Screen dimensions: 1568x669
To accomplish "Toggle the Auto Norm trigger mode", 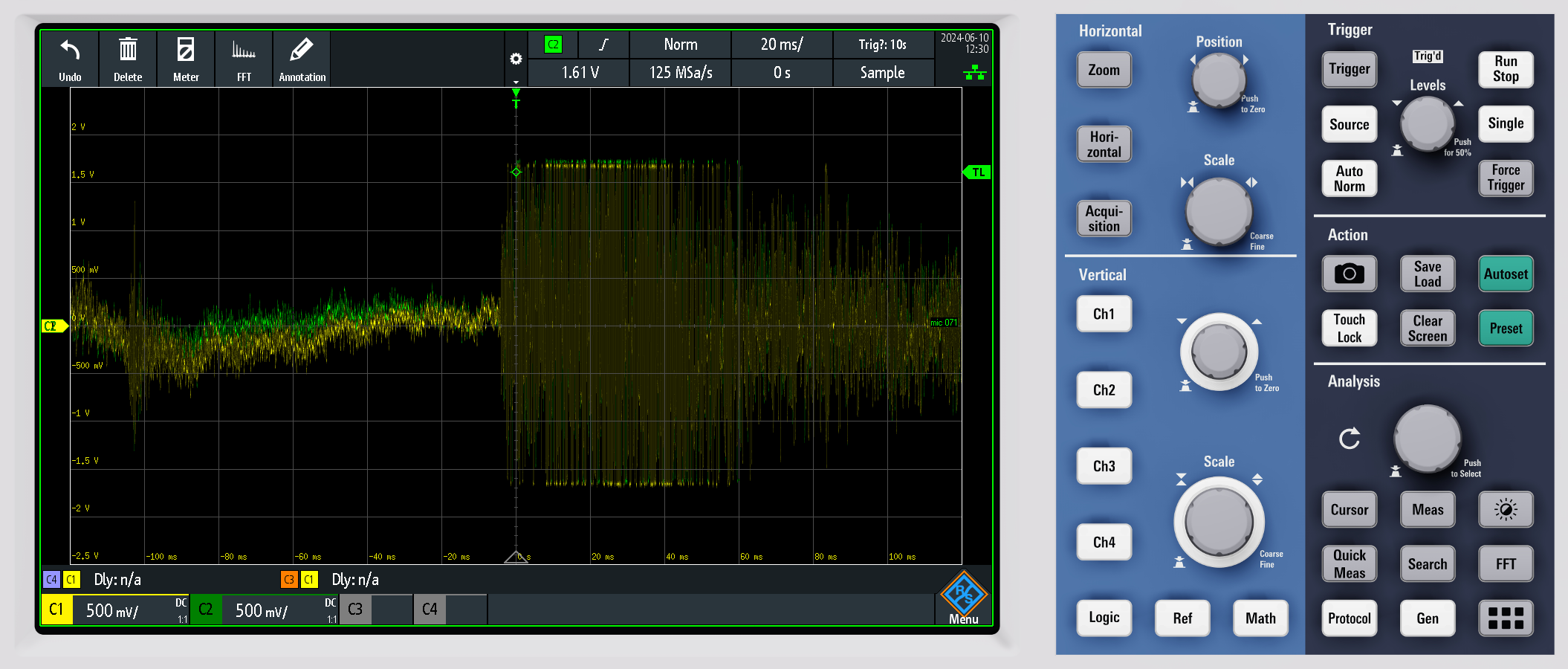I will [x=1349, y=179].
